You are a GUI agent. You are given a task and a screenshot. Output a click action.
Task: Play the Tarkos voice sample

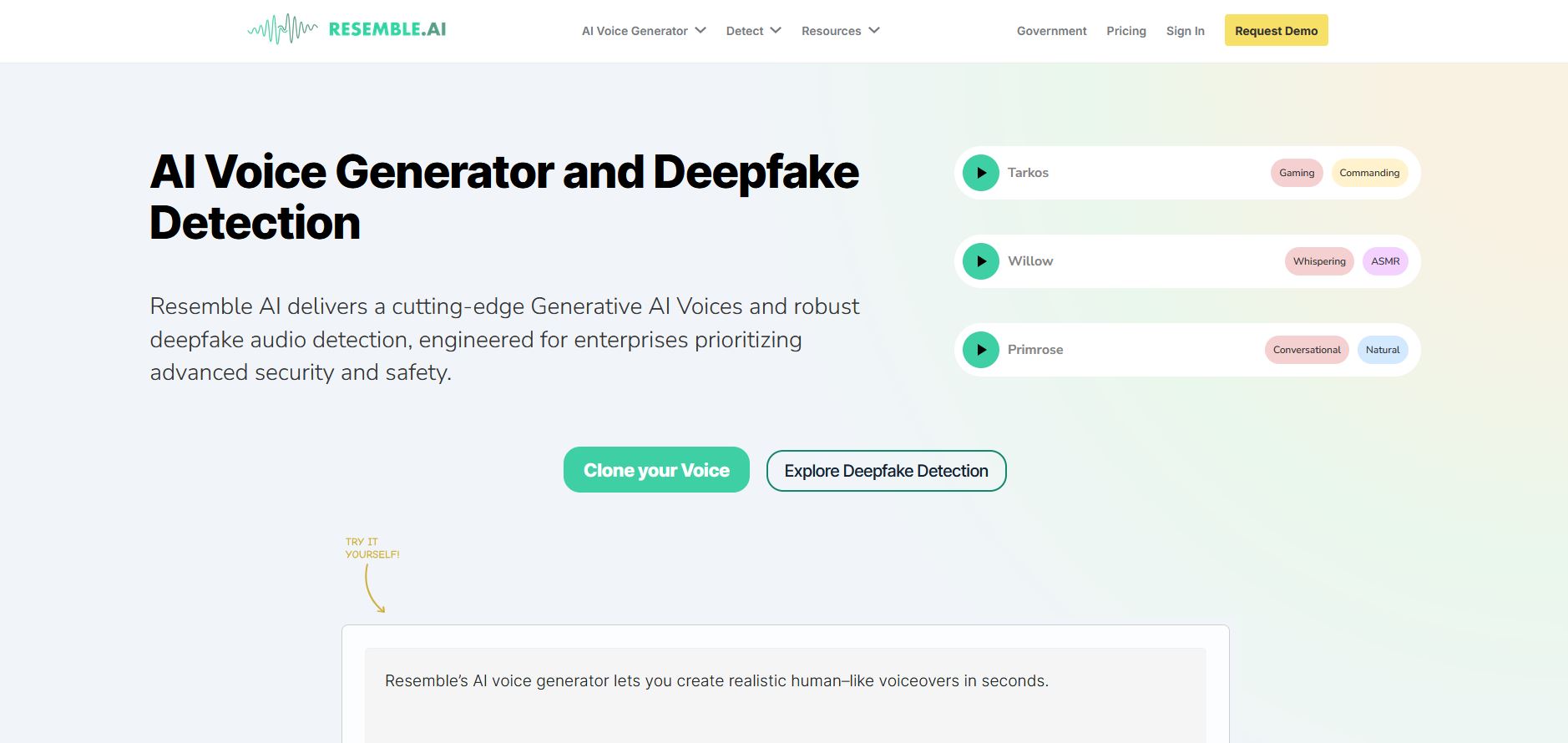coord(981,173)
